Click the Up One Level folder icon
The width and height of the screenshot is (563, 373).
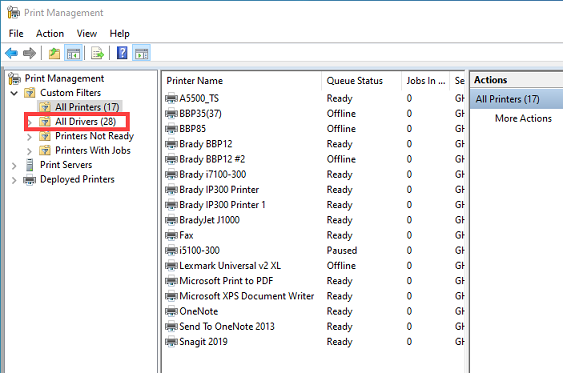pyautogui.click(x=54, y=53)
